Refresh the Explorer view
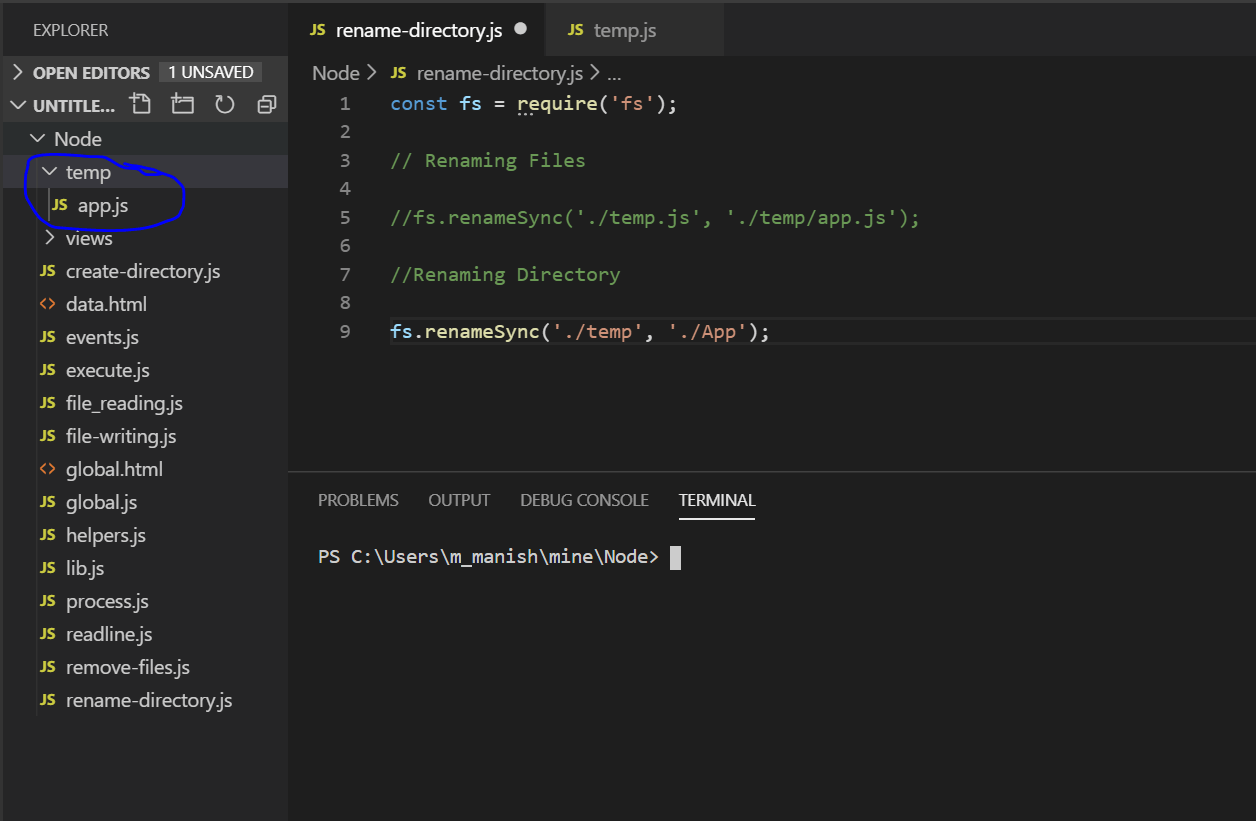 coord(224,103)
